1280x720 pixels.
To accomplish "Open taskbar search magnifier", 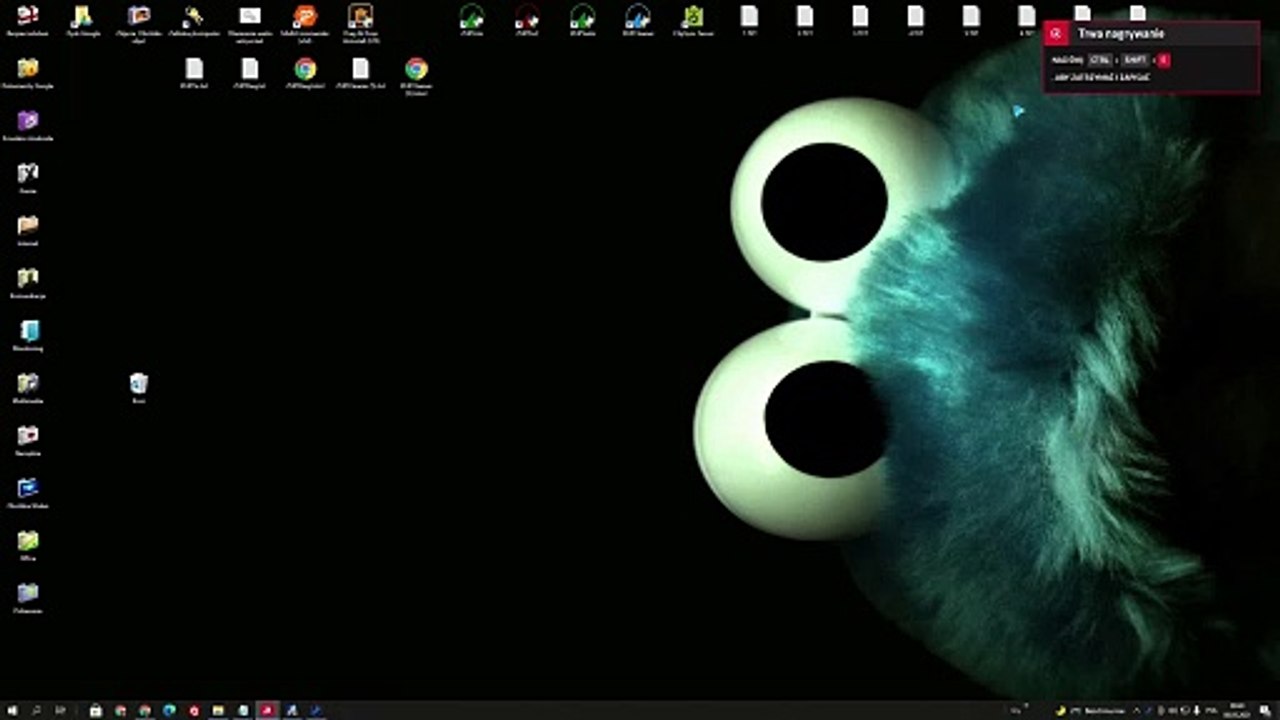I will click(37, 711).
